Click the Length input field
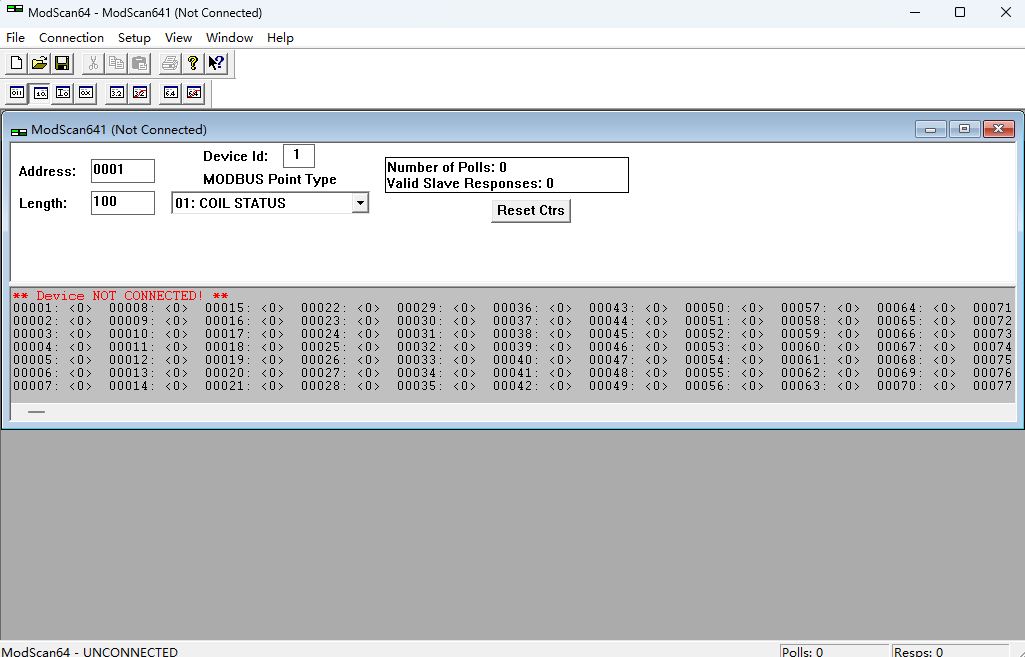The width and height of the screenshot is (1025, 657). click(x=122, y=203)
